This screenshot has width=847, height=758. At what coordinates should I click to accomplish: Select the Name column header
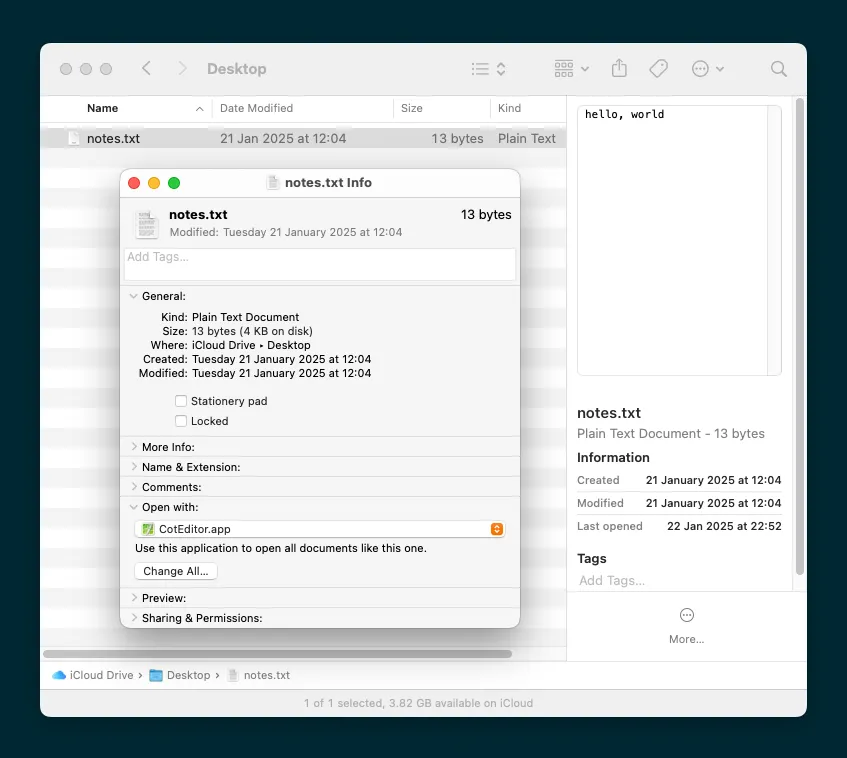102,108
